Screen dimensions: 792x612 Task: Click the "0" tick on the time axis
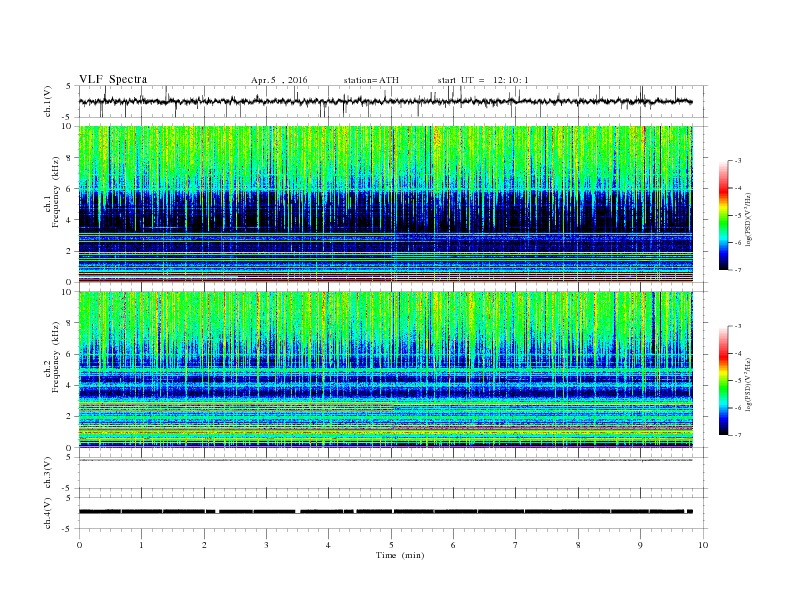79,545
